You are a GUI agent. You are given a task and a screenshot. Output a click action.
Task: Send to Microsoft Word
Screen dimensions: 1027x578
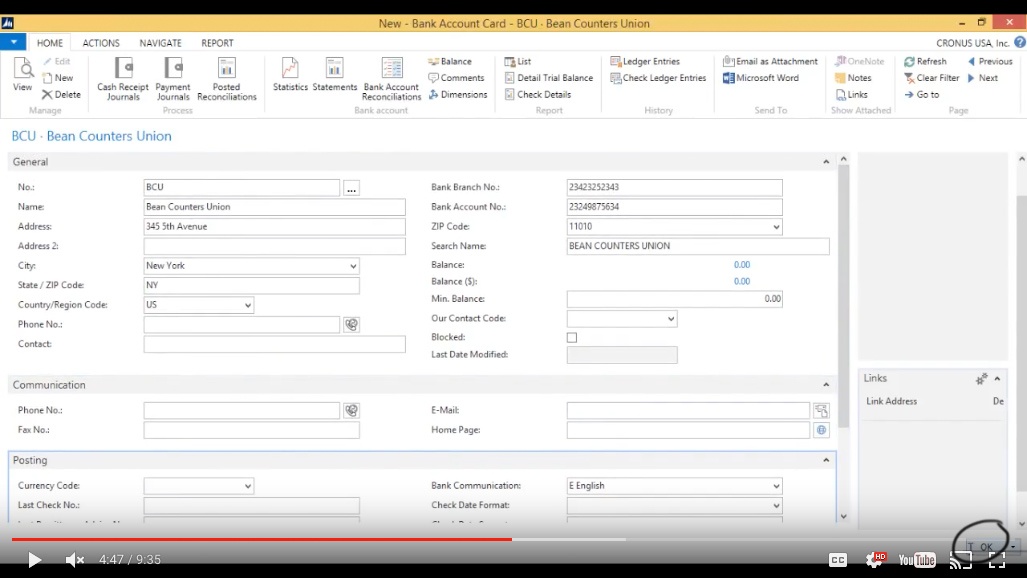[x=761, y=77]
